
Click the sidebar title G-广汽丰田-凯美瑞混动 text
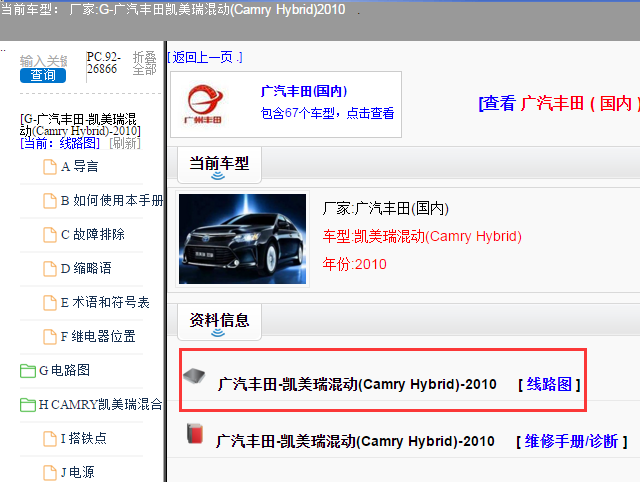tap(80, 124)
